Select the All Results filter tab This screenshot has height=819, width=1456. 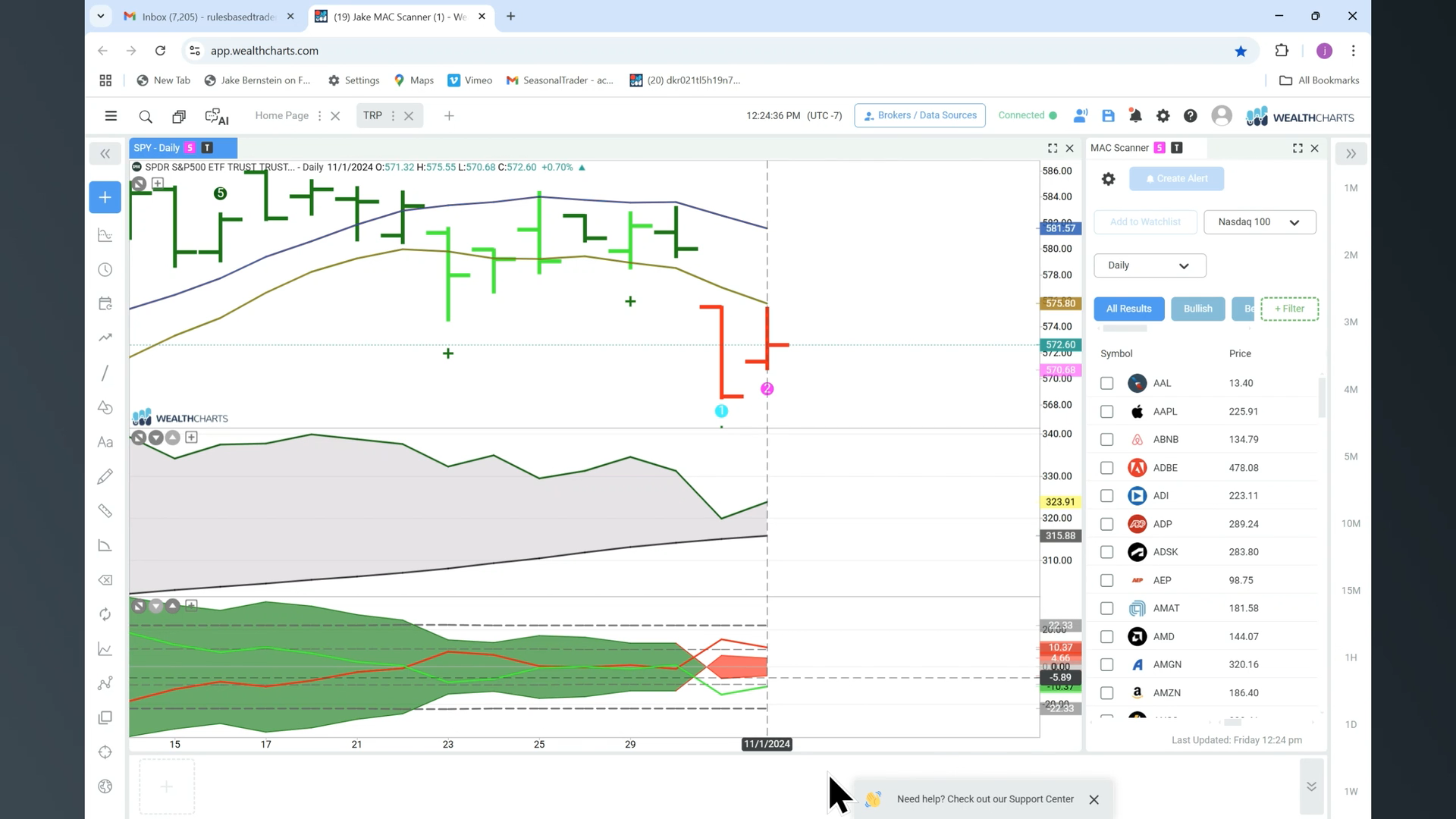(1128, 309)
